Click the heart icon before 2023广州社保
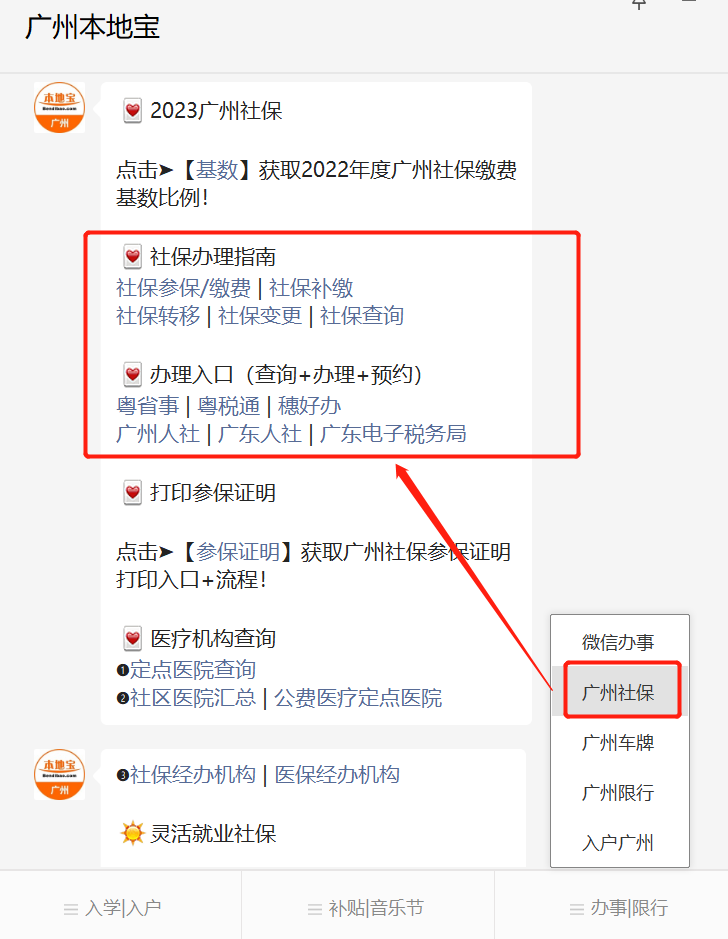The image size is (728, 939). click(x=132, y=111)
